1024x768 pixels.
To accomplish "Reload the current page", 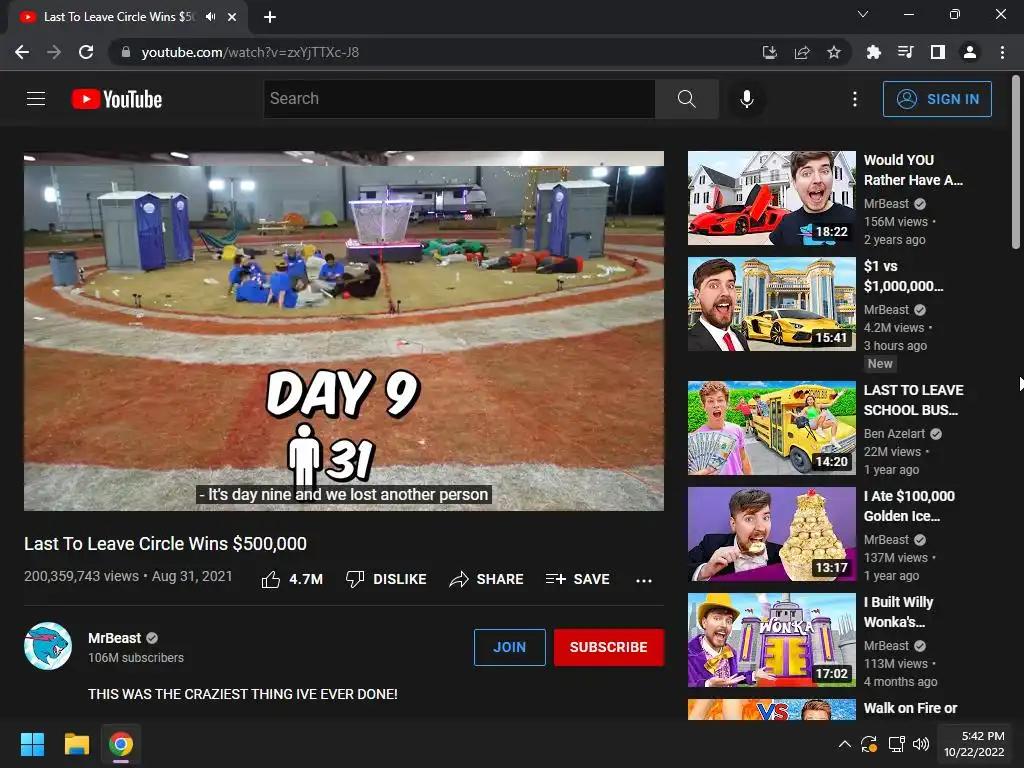I will (x=86, y=52).
